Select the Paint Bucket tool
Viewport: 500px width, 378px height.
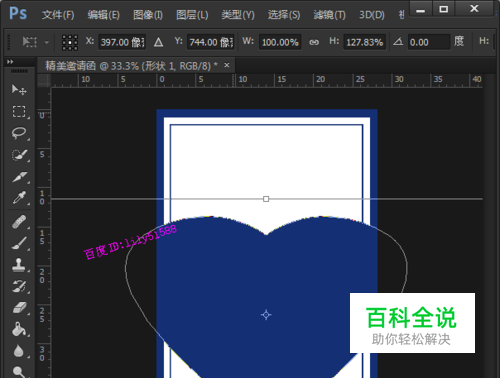click(x=19, y=329)
